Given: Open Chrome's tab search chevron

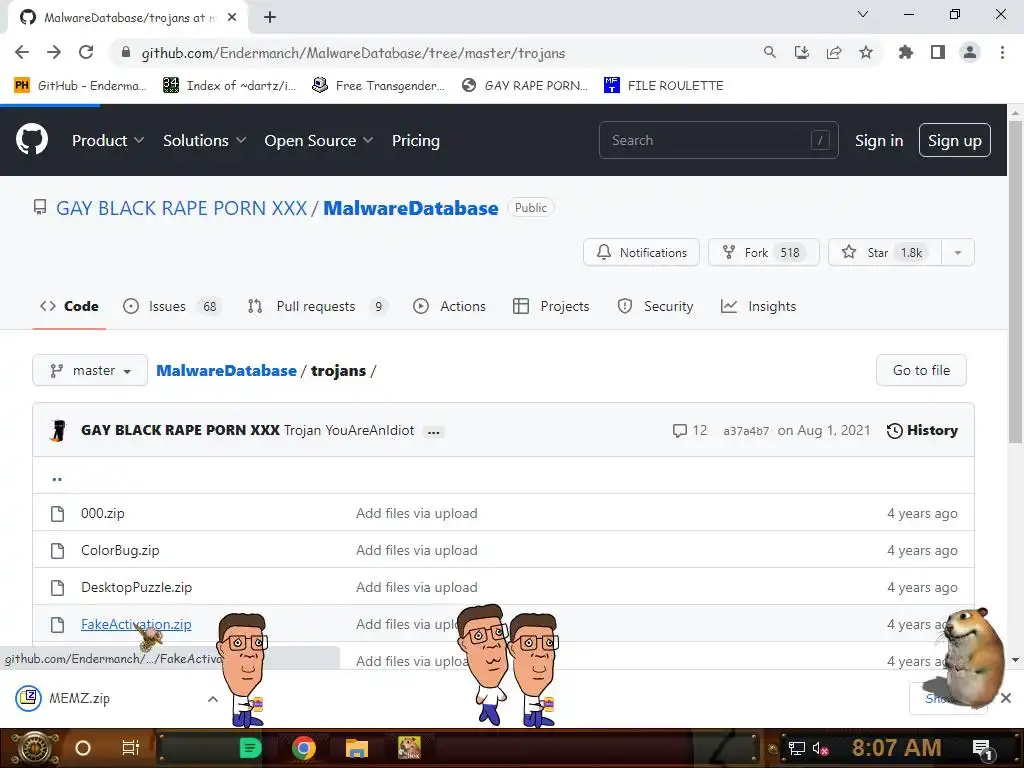Looking at the screenshot, I should (863, 14).
